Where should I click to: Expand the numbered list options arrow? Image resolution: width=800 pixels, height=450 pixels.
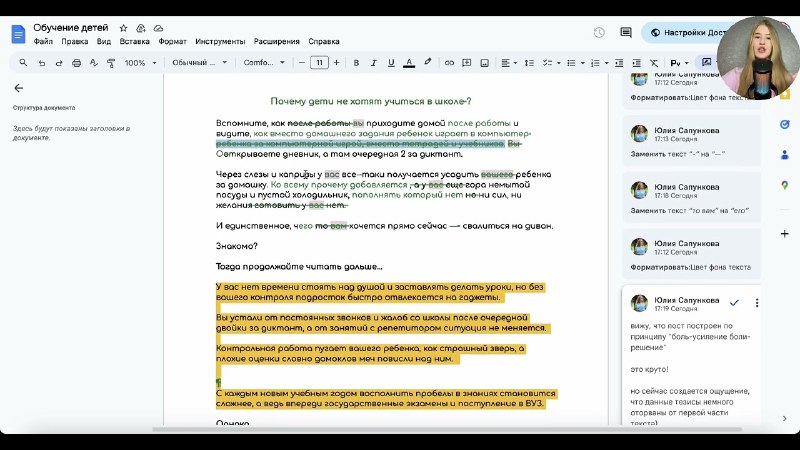607,63
